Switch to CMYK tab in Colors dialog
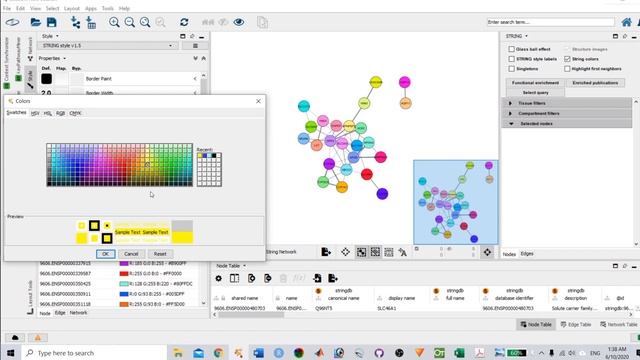 click(75, 113)
